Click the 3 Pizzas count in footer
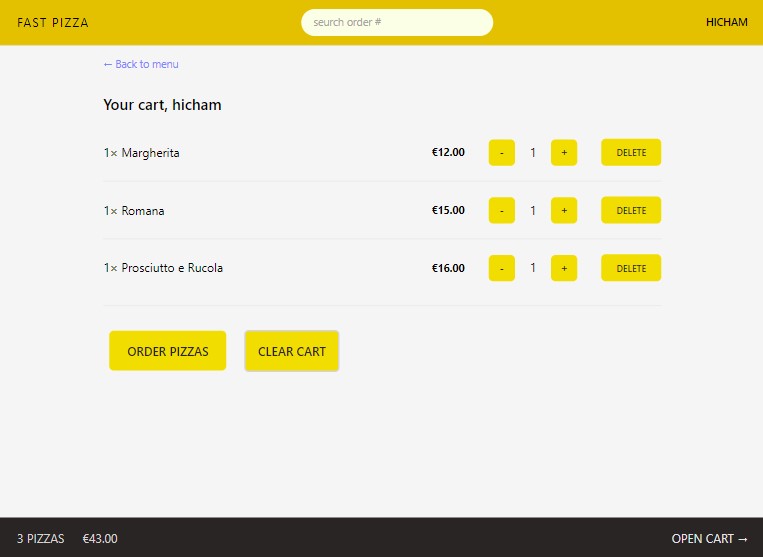 (x=40, y=539)
